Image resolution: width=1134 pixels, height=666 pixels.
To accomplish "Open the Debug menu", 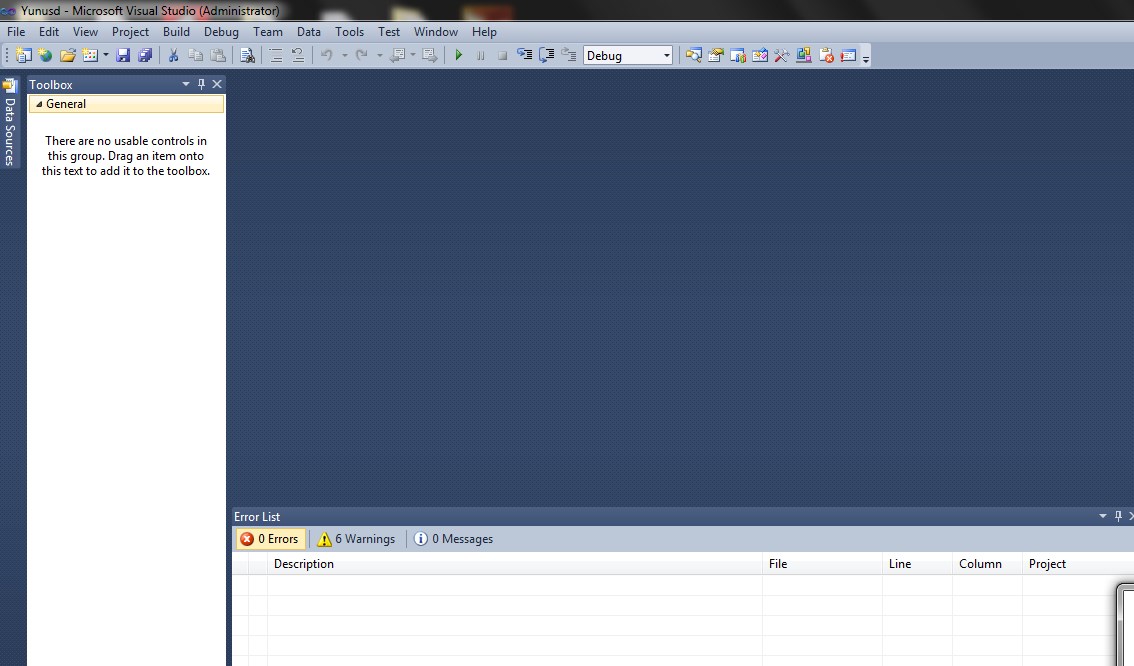I will (x=221, y=32).
